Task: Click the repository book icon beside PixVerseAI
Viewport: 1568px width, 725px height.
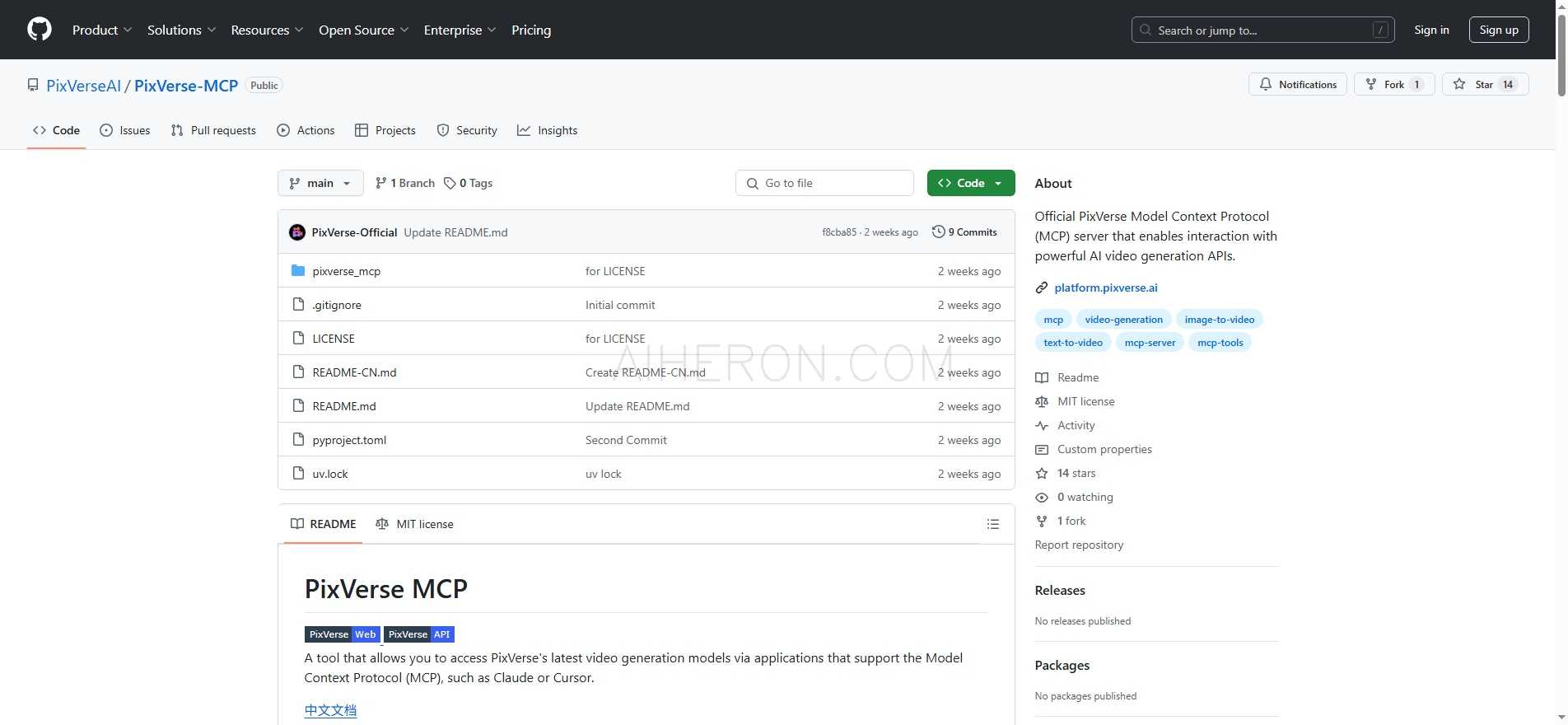Action: pos(33,85)
